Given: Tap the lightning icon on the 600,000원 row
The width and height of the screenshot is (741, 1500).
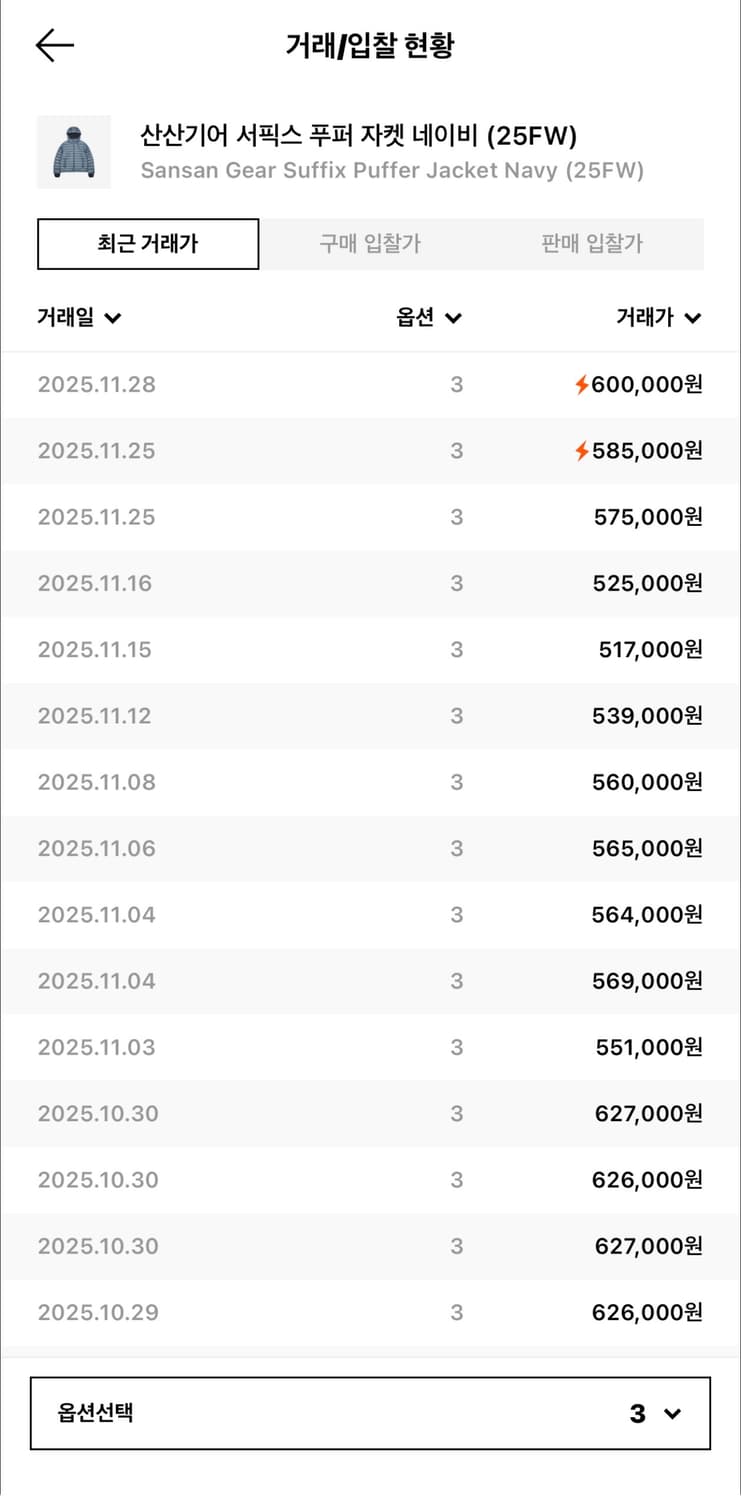Looking at the screenshot, I should [581, 385].
